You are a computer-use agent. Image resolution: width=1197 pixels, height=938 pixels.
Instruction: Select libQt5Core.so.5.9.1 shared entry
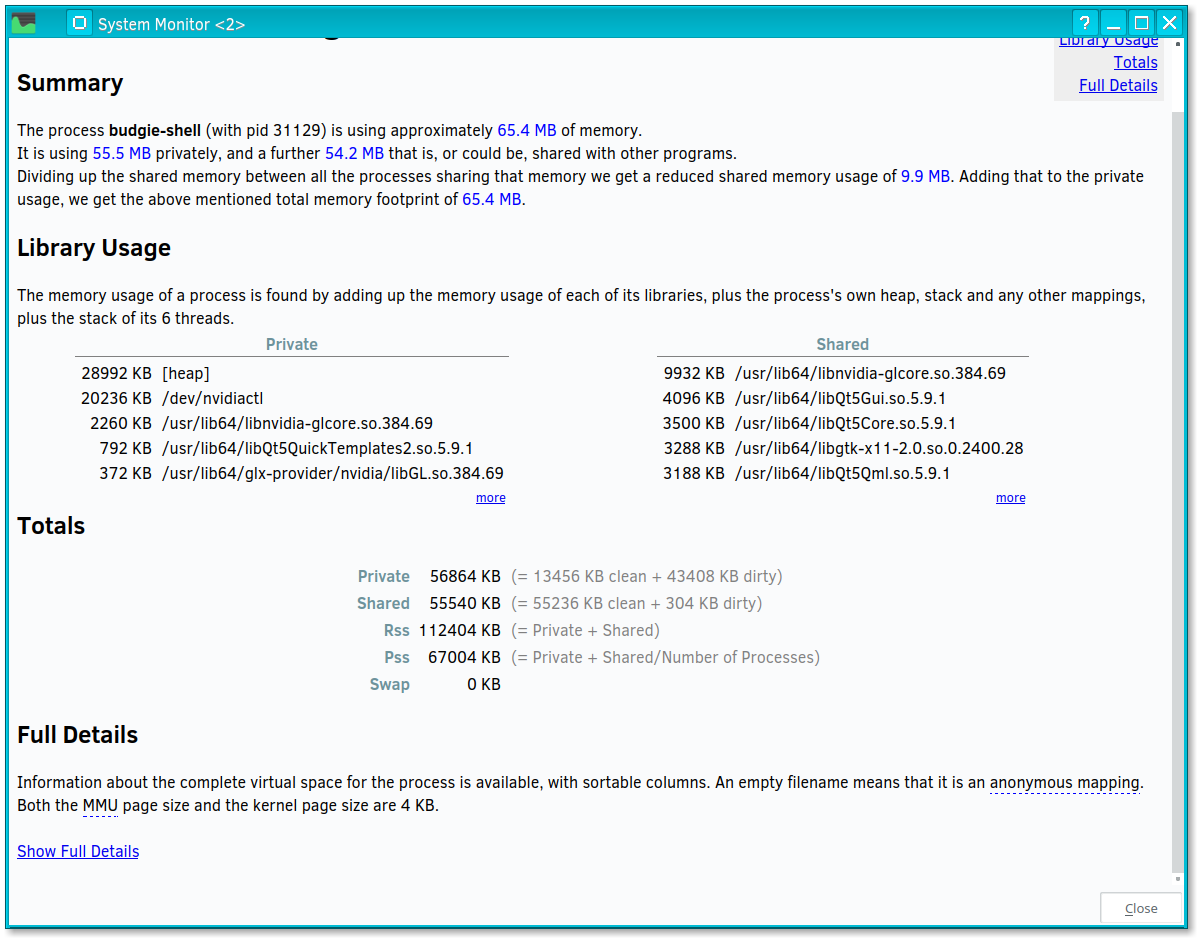pos(843,424)
